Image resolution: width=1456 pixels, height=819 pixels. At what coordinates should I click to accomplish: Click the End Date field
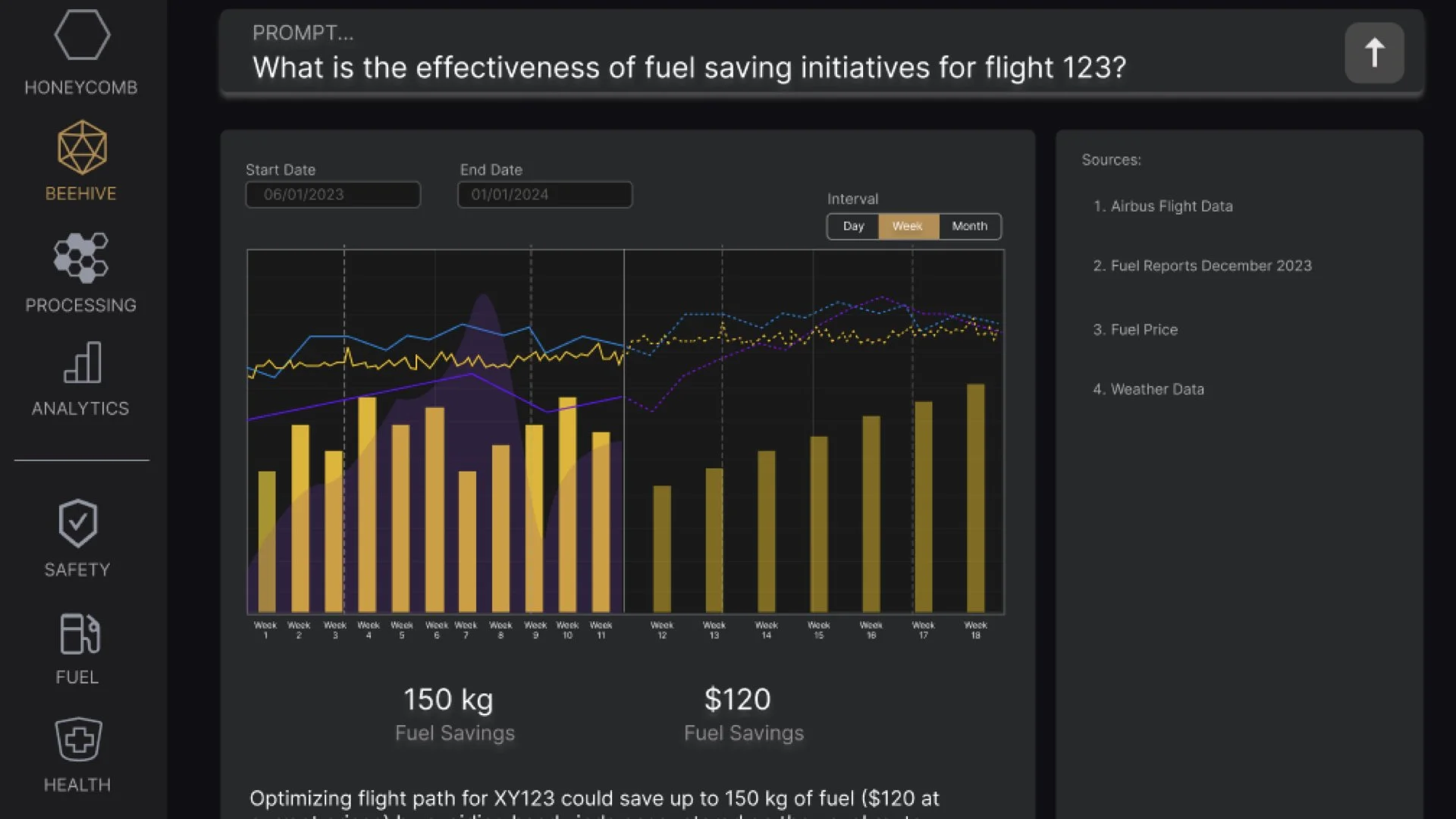coord(544,194)
